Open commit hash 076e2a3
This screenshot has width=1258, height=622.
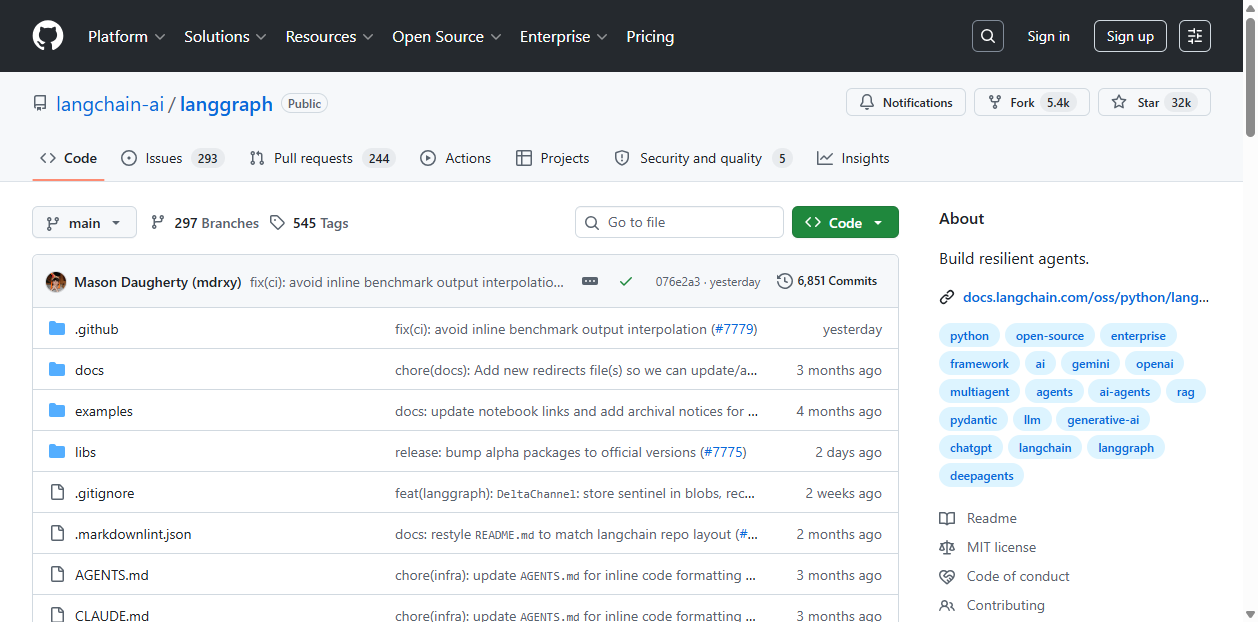click(x=678, y=282)
